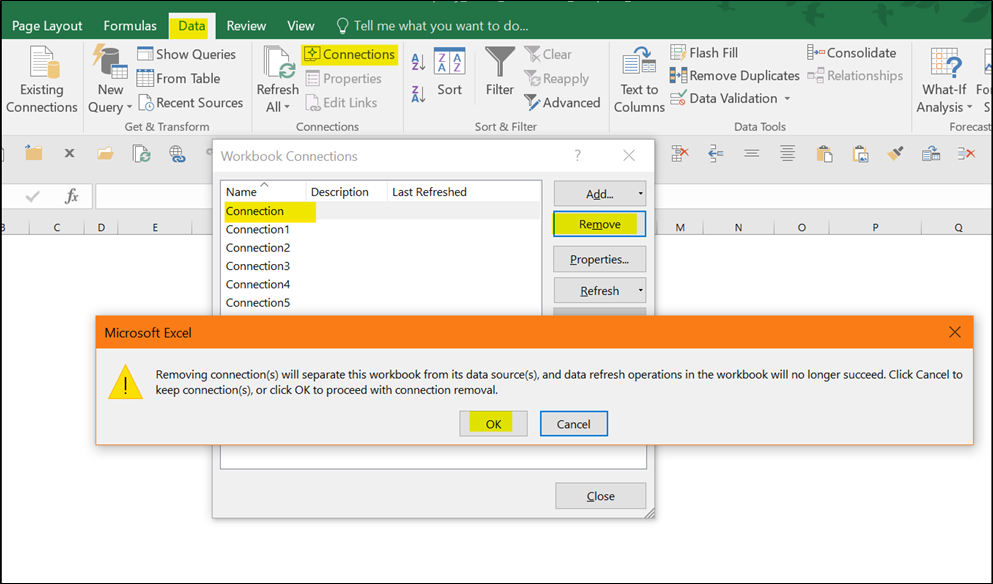Open Recent Sources

pos(191,103)
